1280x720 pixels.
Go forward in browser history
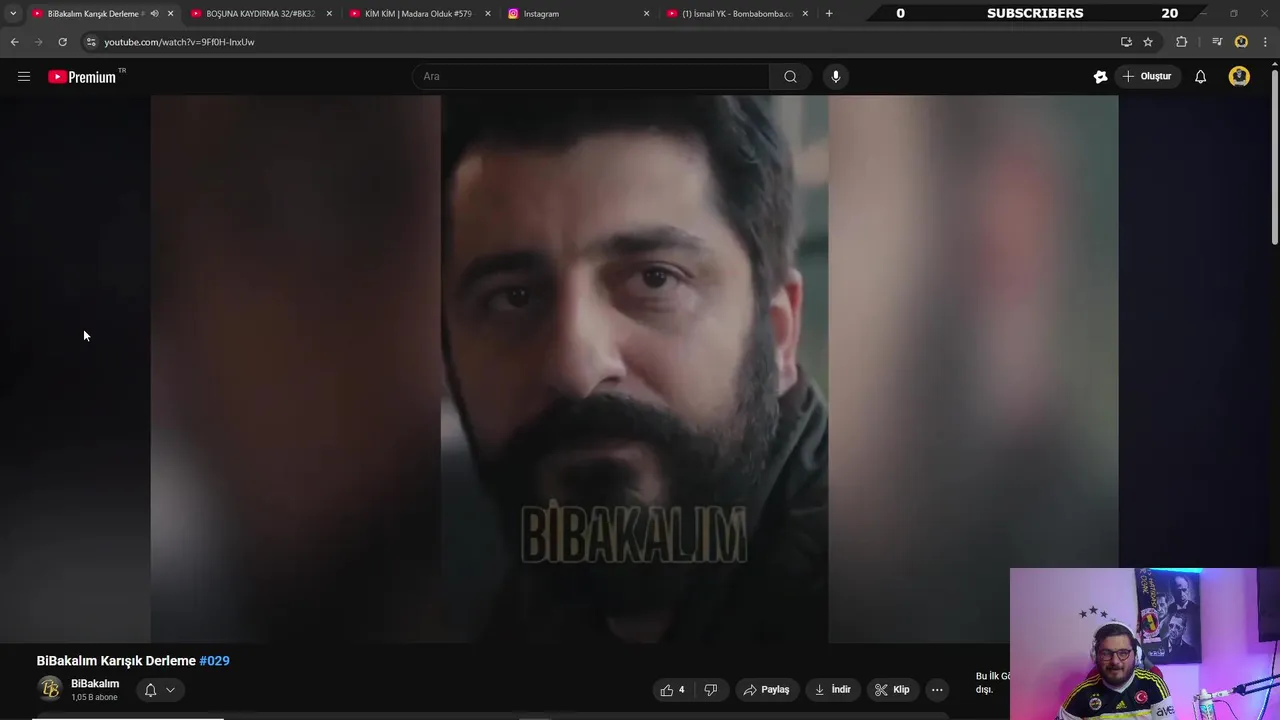coord(38,42)
